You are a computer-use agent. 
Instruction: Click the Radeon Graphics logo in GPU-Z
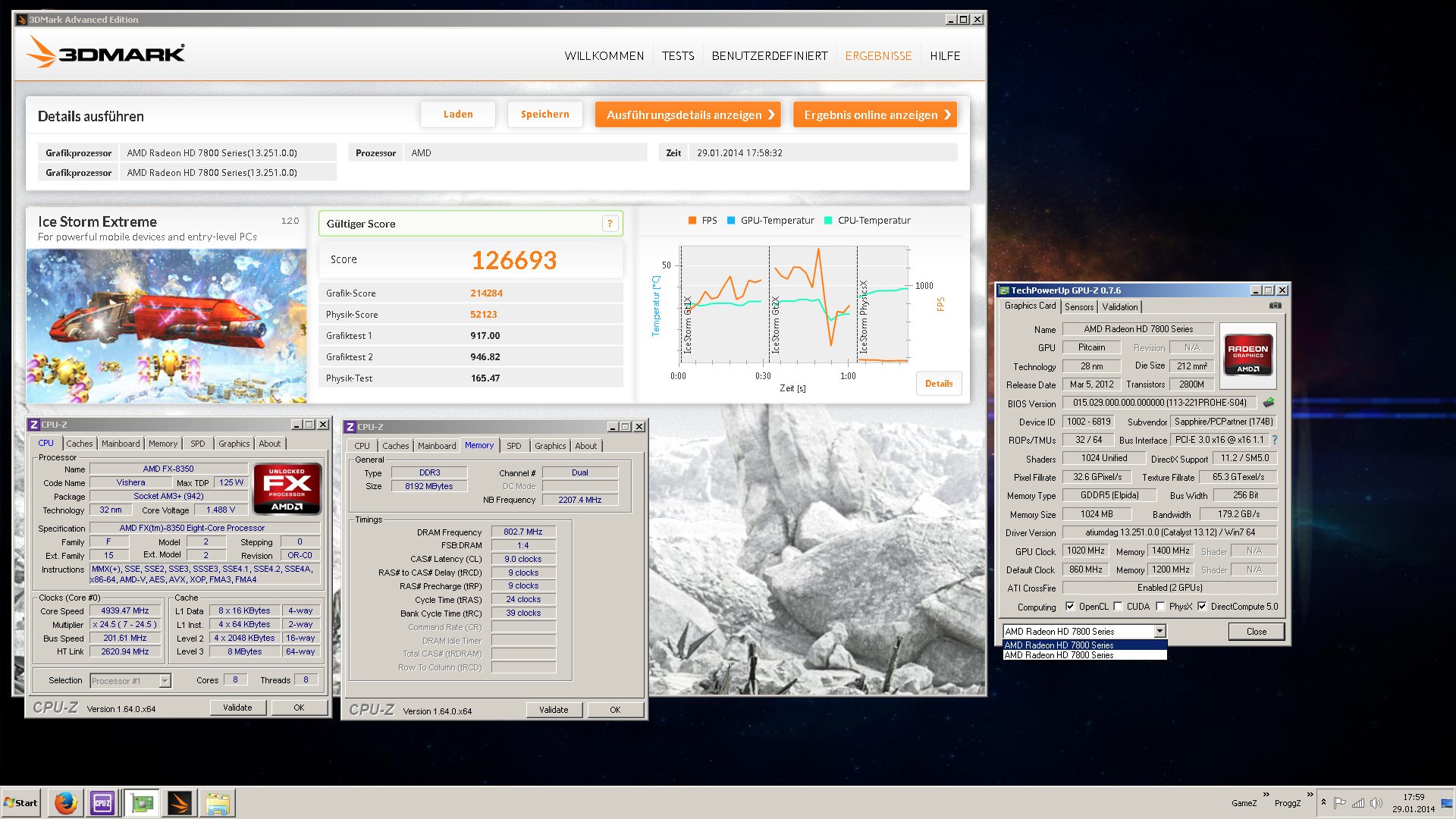[1247, 356]
